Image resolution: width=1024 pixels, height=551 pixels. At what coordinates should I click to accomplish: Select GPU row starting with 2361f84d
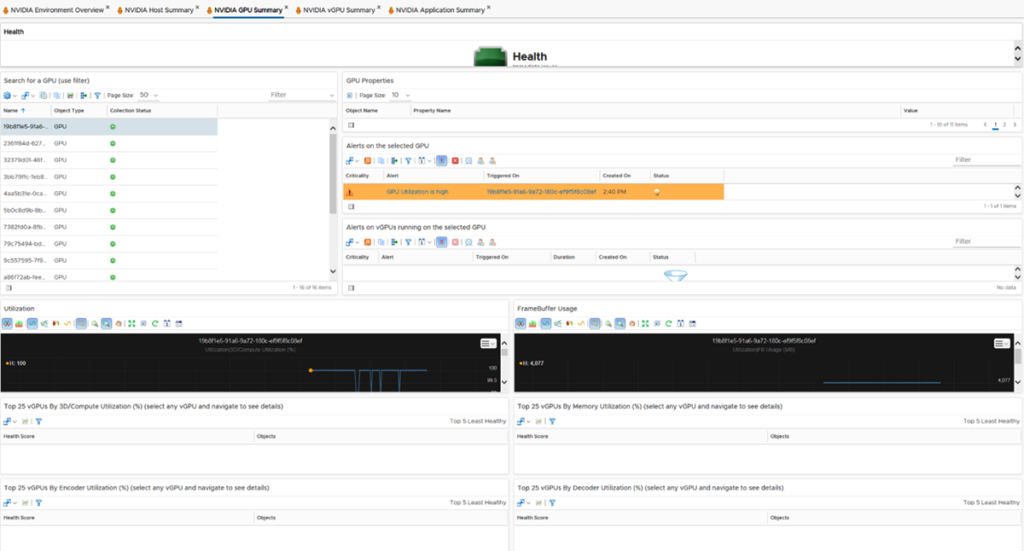(x=109, y=143)
